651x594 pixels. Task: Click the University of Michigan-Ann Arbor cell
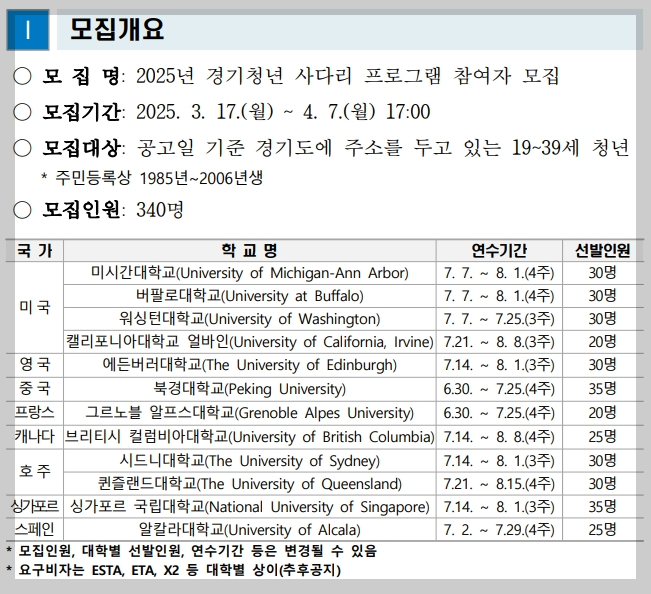pos(250,273)
